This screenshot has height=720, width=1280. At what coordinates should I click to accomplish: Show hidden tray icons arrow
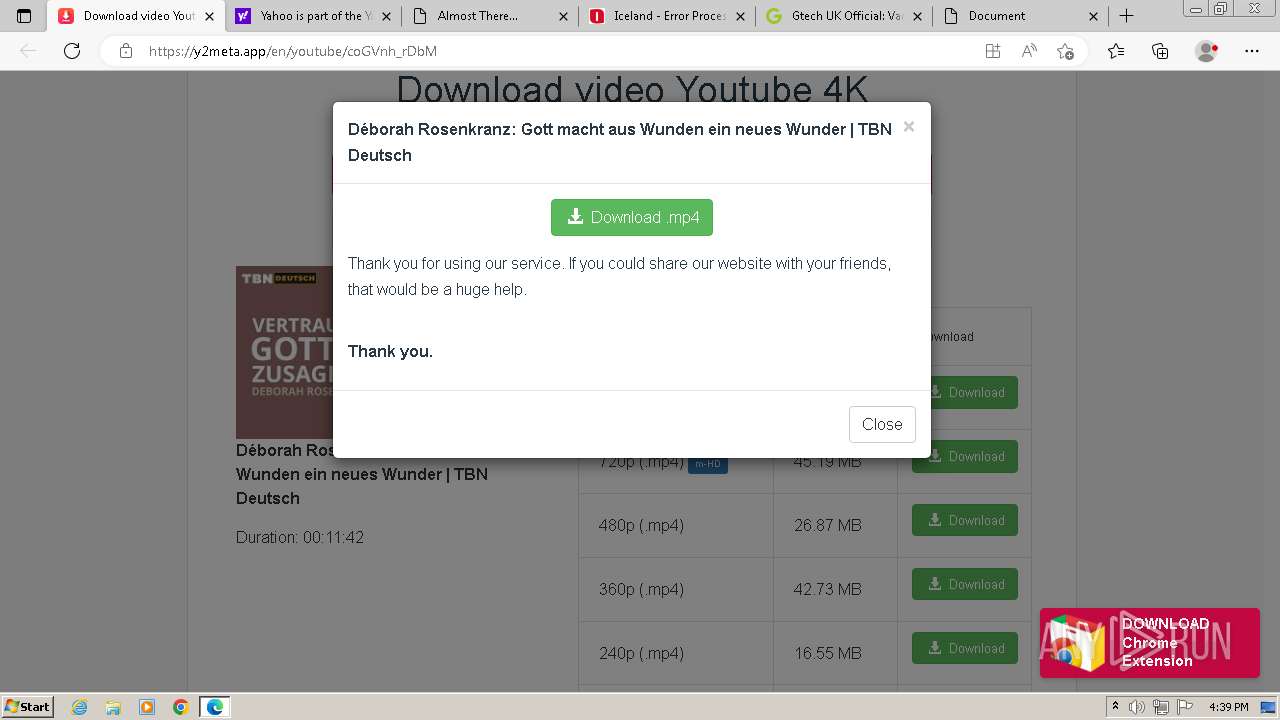[1115, 707]
